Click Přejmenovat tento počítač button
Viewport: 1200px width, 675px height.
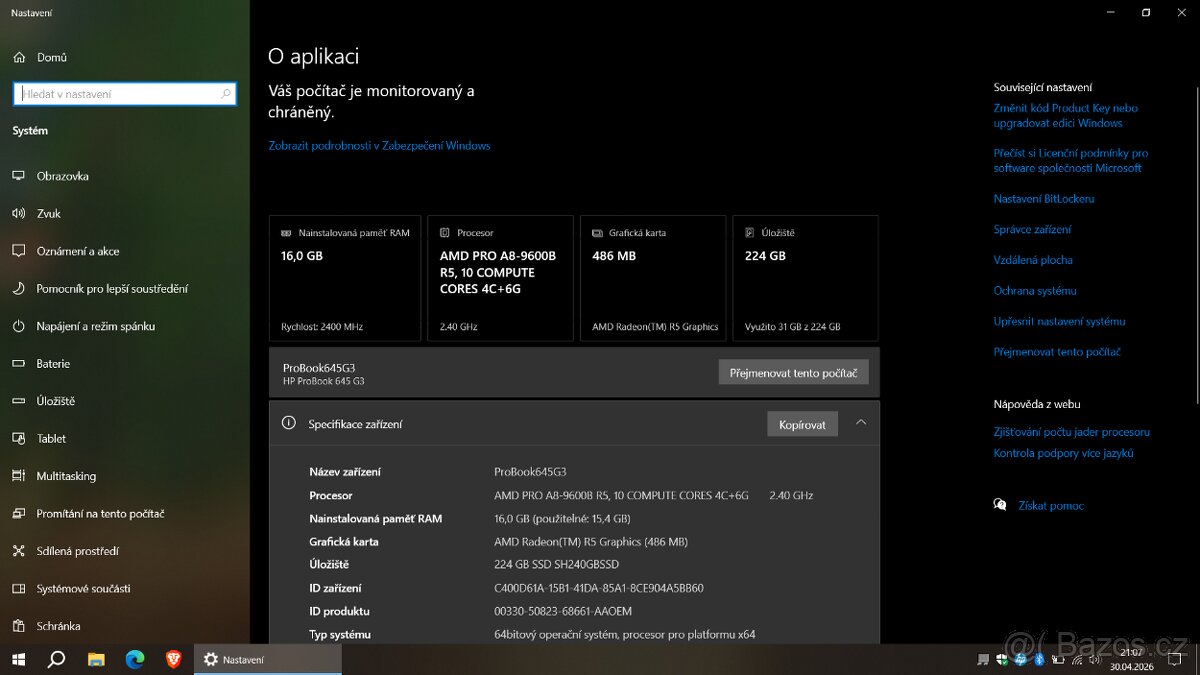pos(793,372)
